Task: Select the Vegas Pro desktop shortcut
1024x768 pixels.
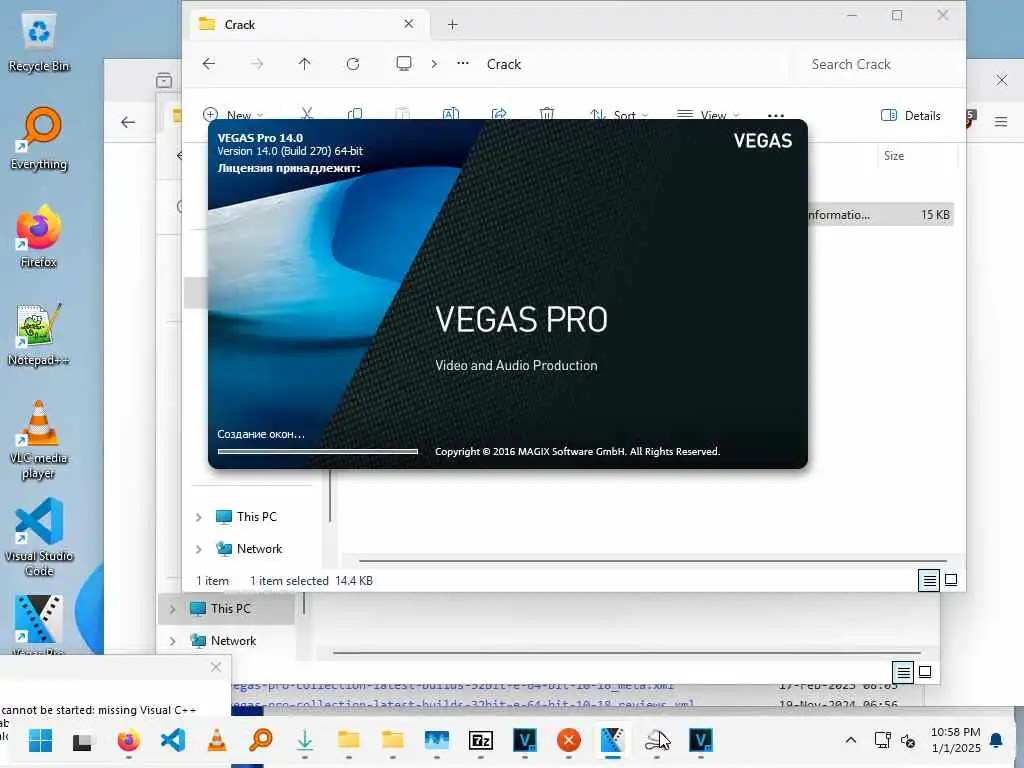Action: [39, 624]
